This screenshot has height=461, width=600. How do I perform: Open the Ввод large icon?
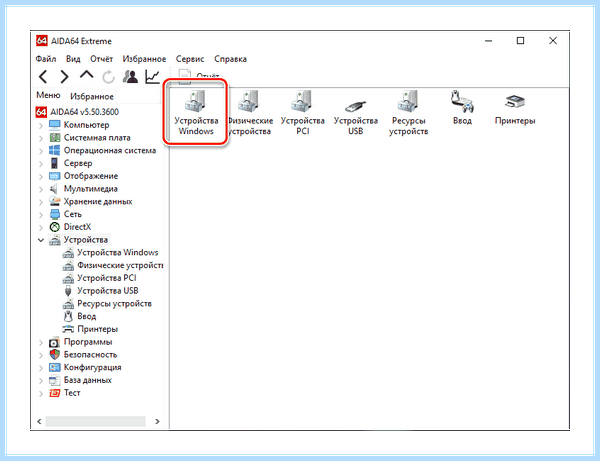[462, 108]
